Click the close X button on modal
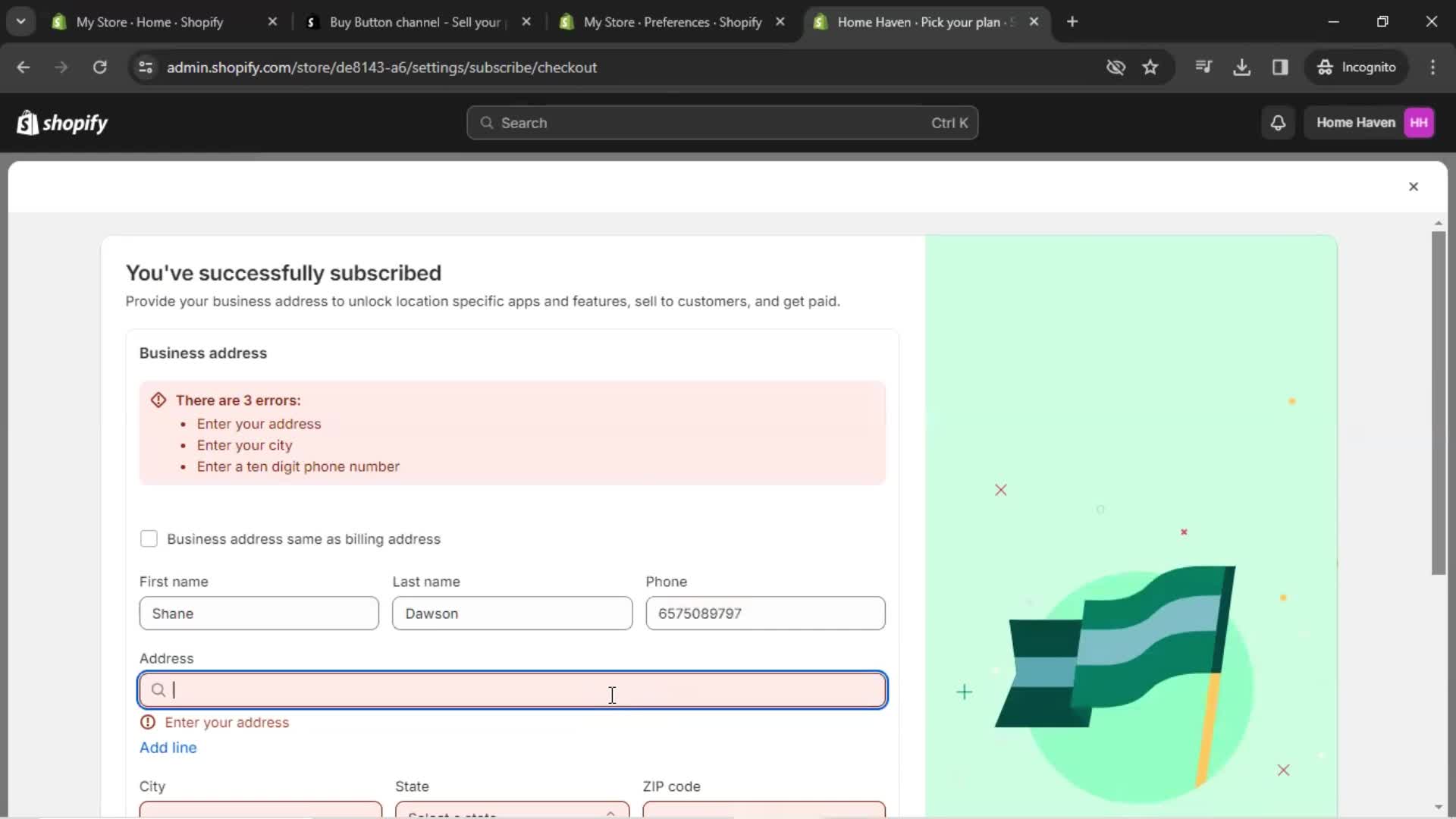 1414,186
